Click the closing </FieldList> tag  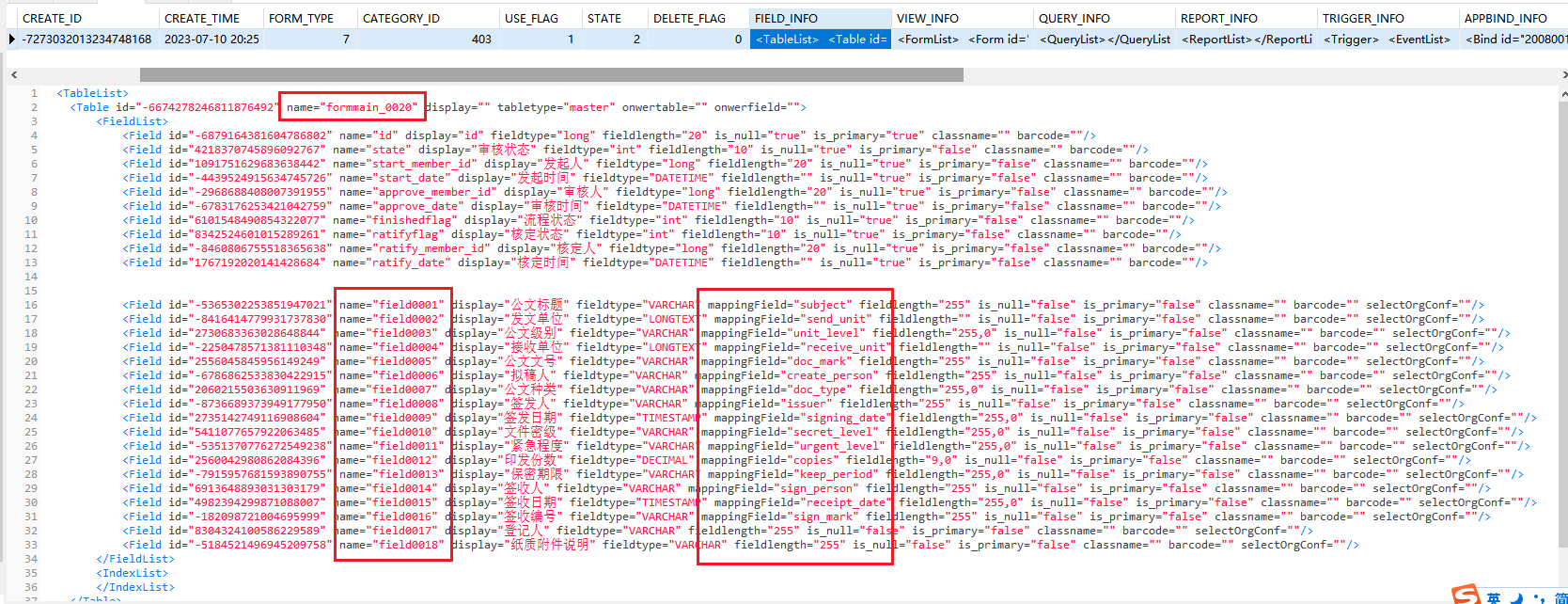(x=135, y=559)
